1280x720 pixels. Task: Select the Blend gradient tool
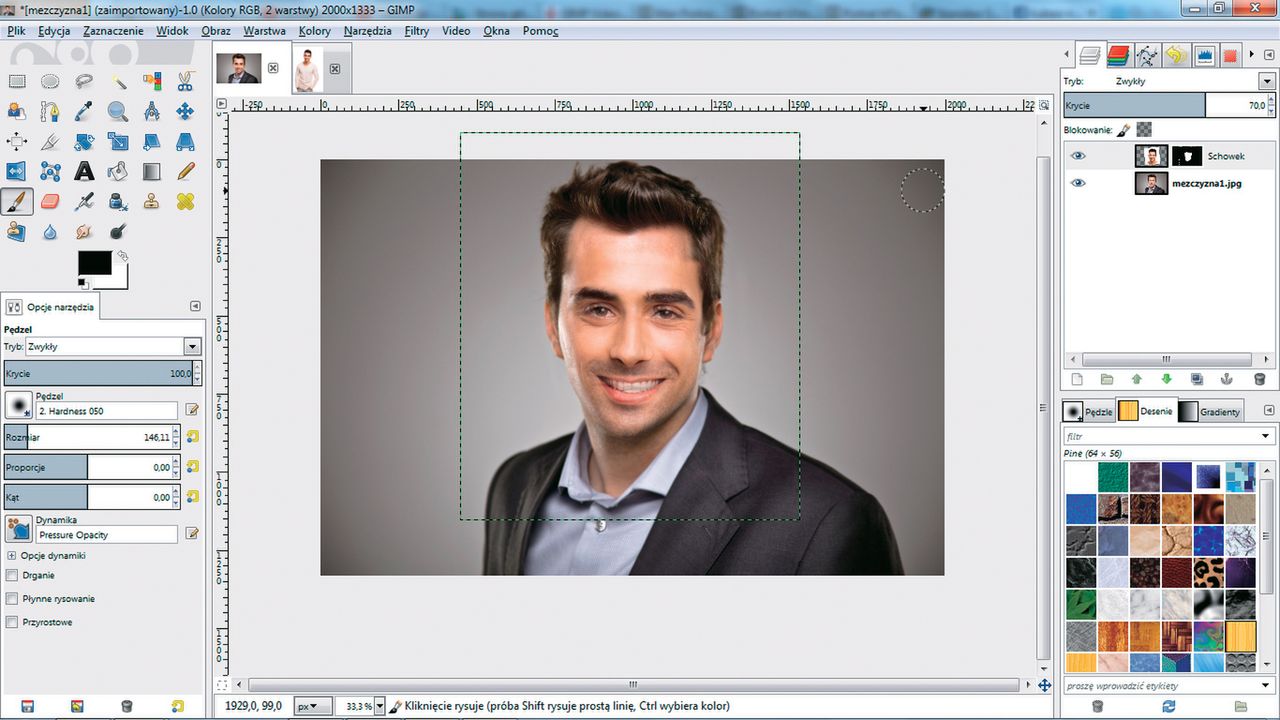(151, 171)
